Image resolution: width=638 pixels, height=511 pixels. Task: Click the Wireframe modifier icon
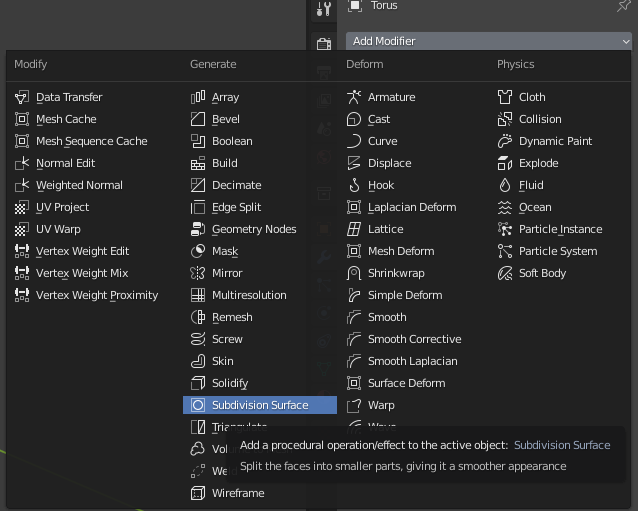coord(198,493)
